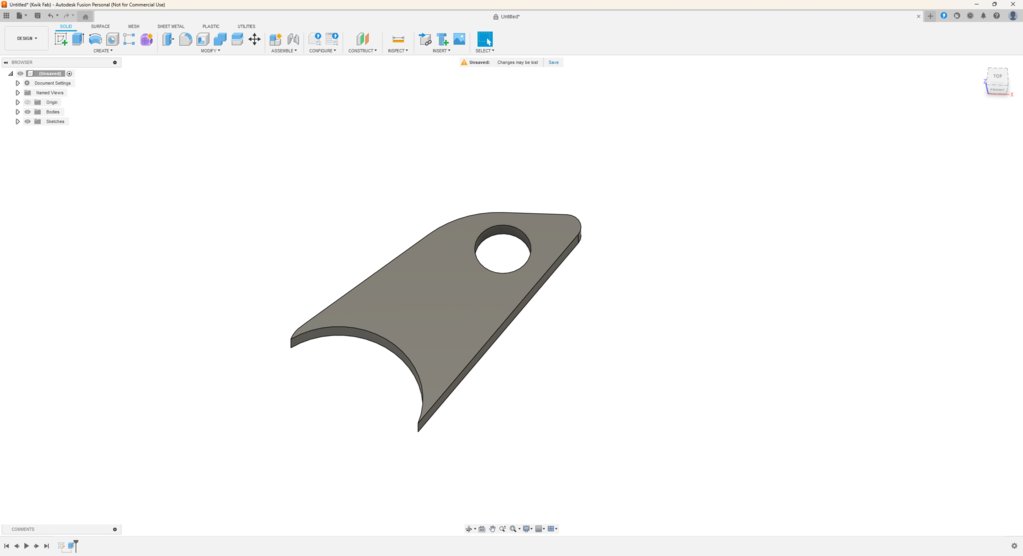Expand the Bodies node
1023x556 pixels.
[x=18, y=112]
